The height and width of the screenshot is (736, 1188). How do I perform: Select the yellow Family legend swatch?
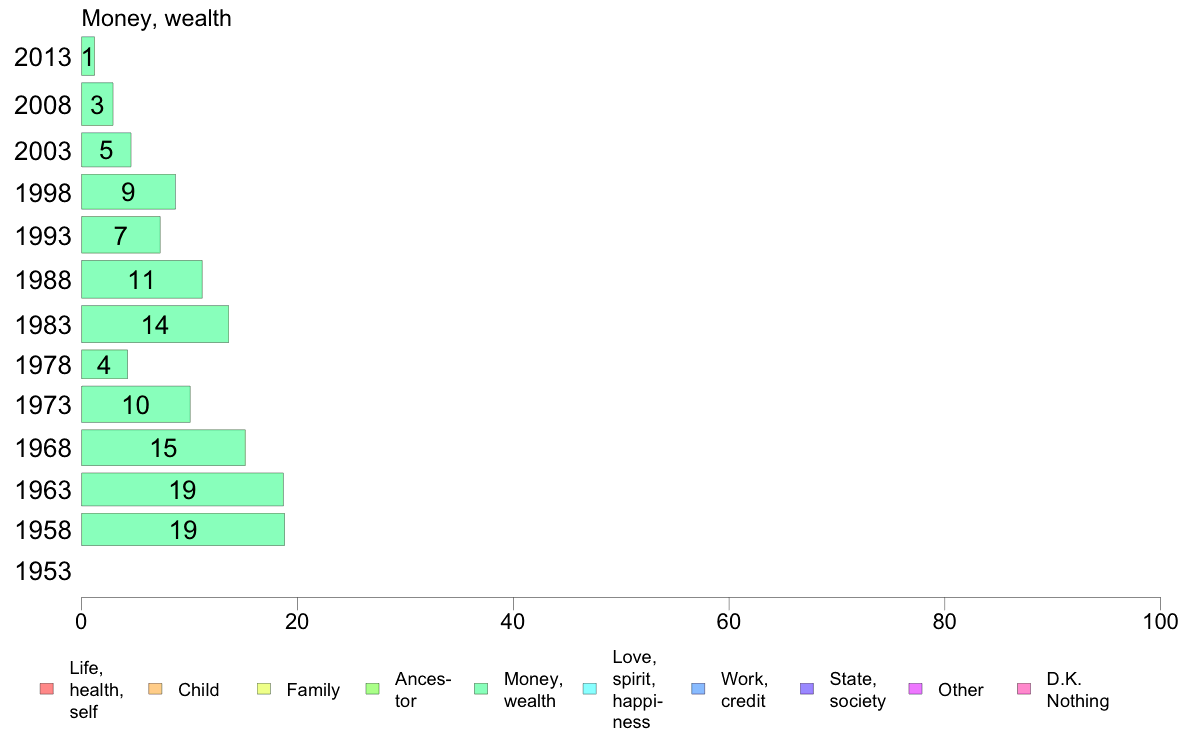click(x=264, y=689)
